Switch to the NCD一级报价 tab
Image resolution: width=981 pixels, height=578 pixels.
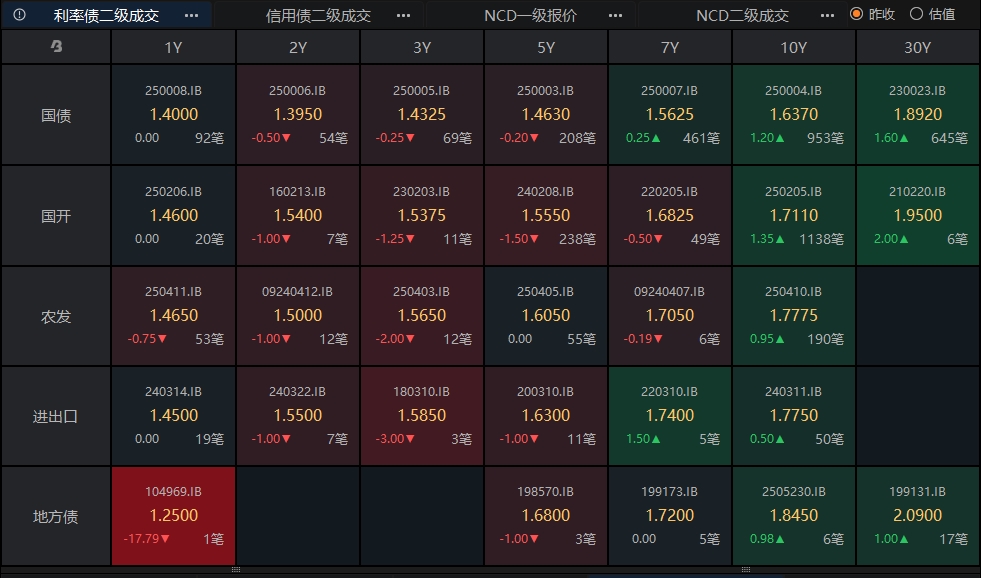531,16
